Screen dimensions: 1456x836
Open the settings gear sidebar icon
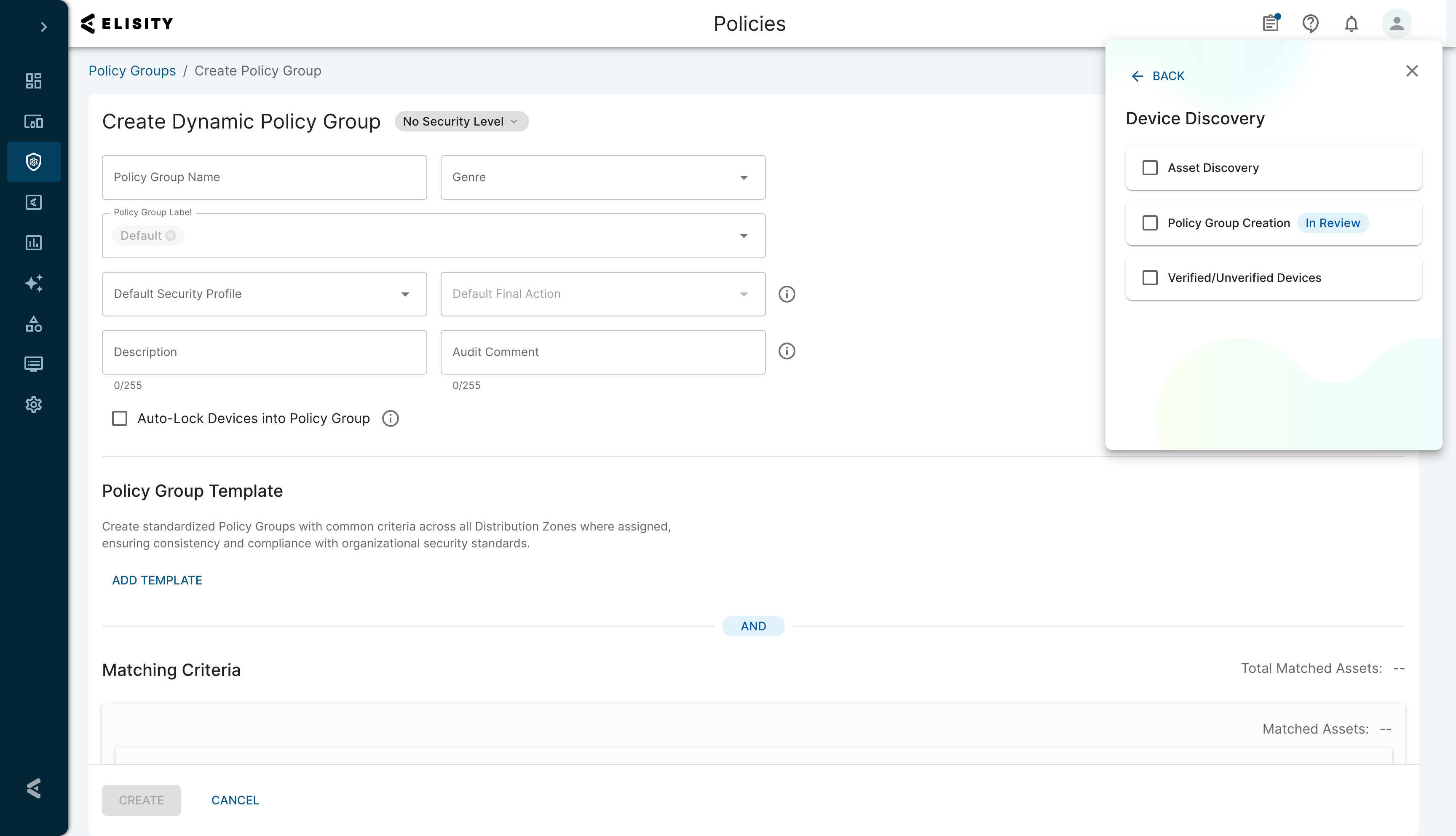[34, 404]
